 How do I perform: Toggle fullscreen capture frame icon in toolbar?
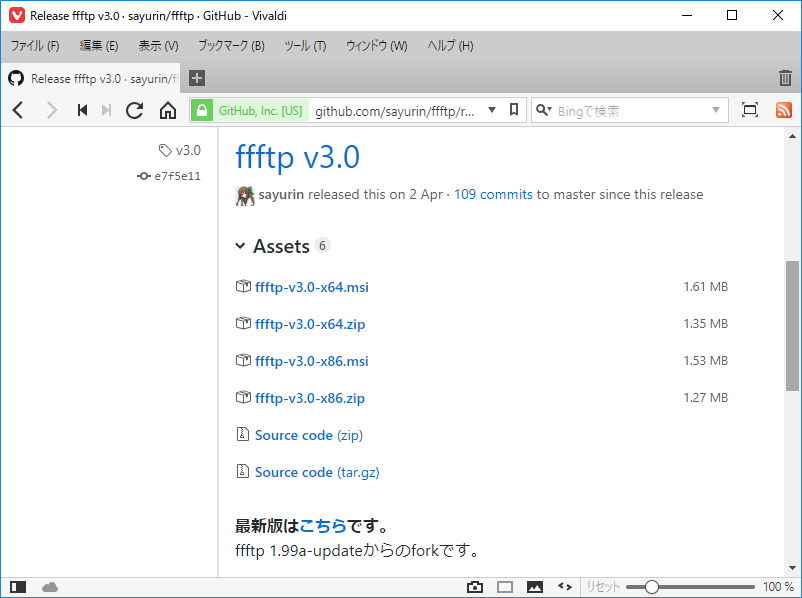(750, 110)
